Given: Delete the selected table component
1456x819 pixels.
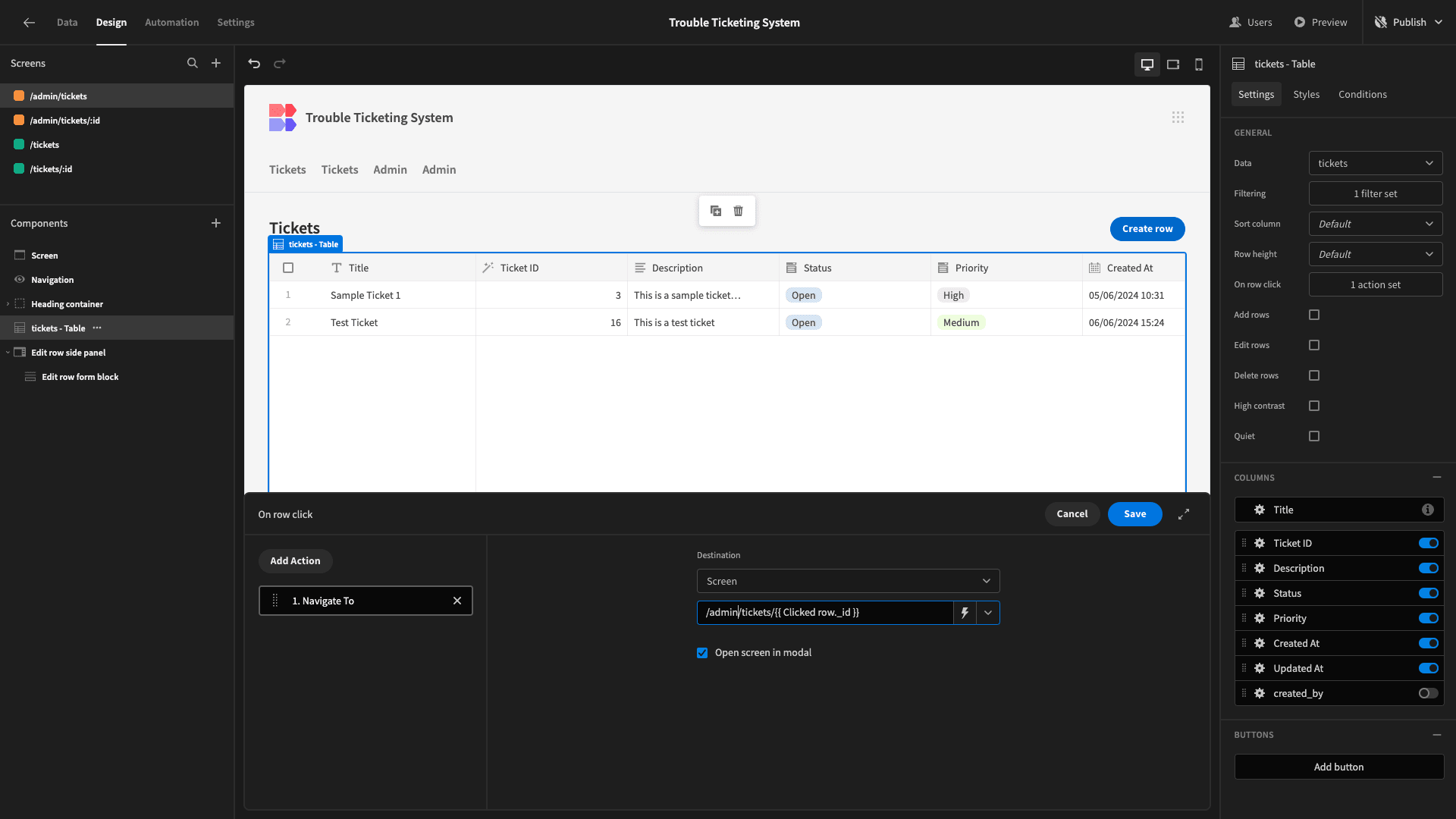Looking at the screenshot, I should coord(739,211).
